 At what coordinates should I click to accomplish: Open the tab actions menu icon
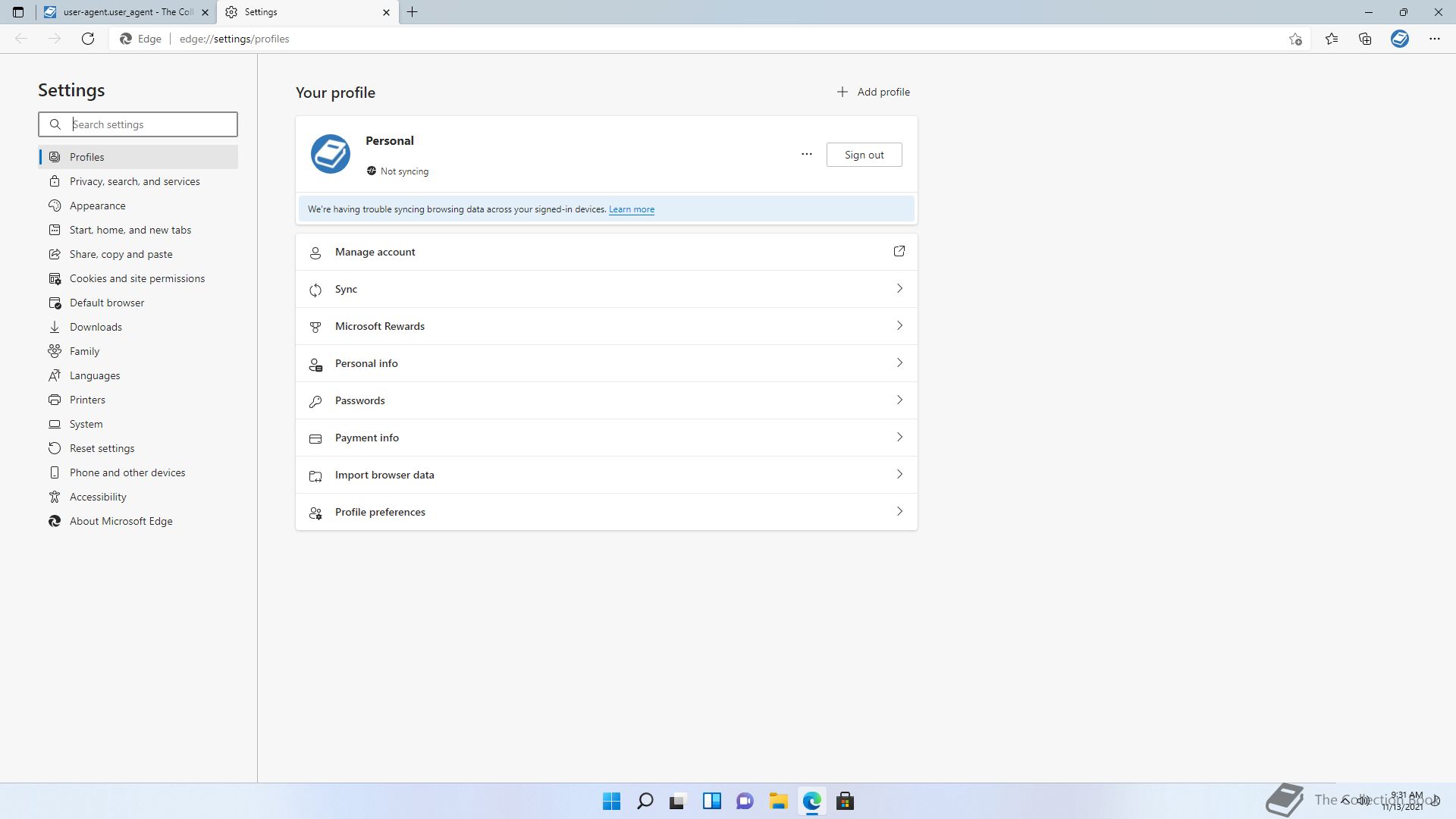click(18, 12)
